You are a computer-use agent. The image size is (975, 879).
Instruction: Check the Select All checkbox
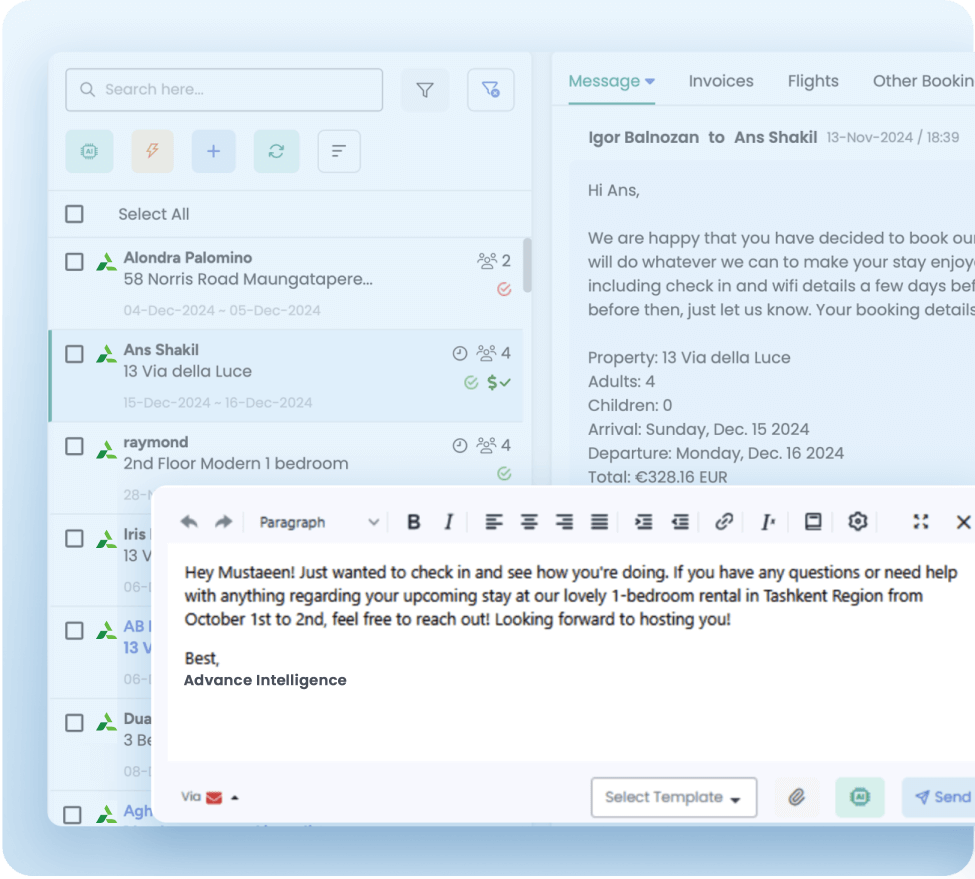pyautogui.click(x=75, y=214)
